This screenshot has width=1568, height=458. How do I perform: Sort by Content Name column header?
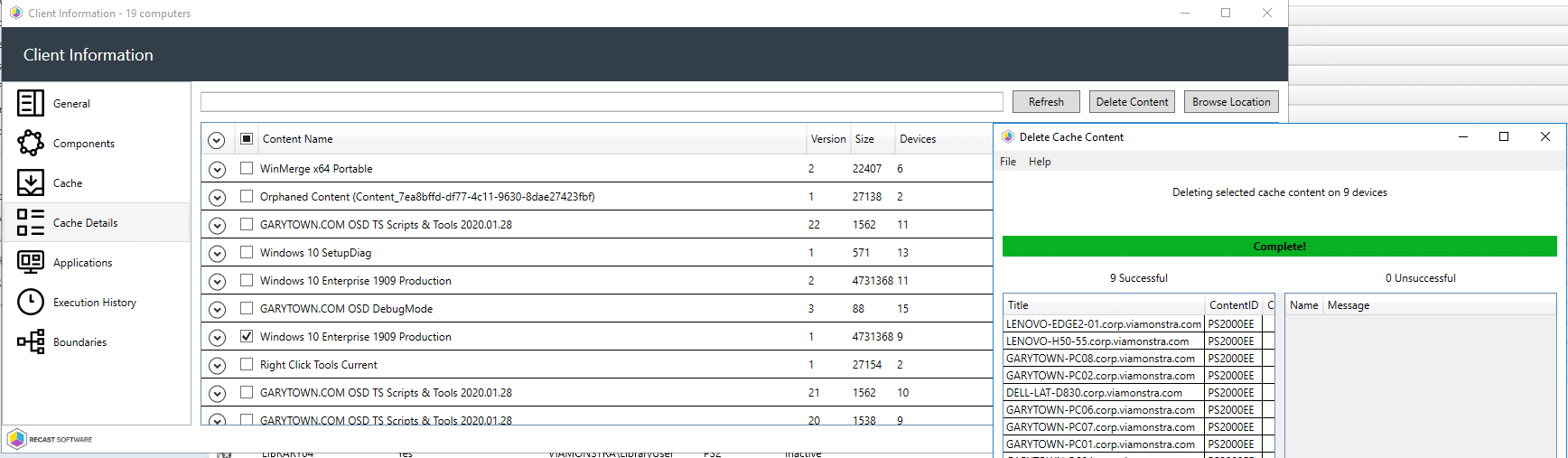tap(532, 139)
